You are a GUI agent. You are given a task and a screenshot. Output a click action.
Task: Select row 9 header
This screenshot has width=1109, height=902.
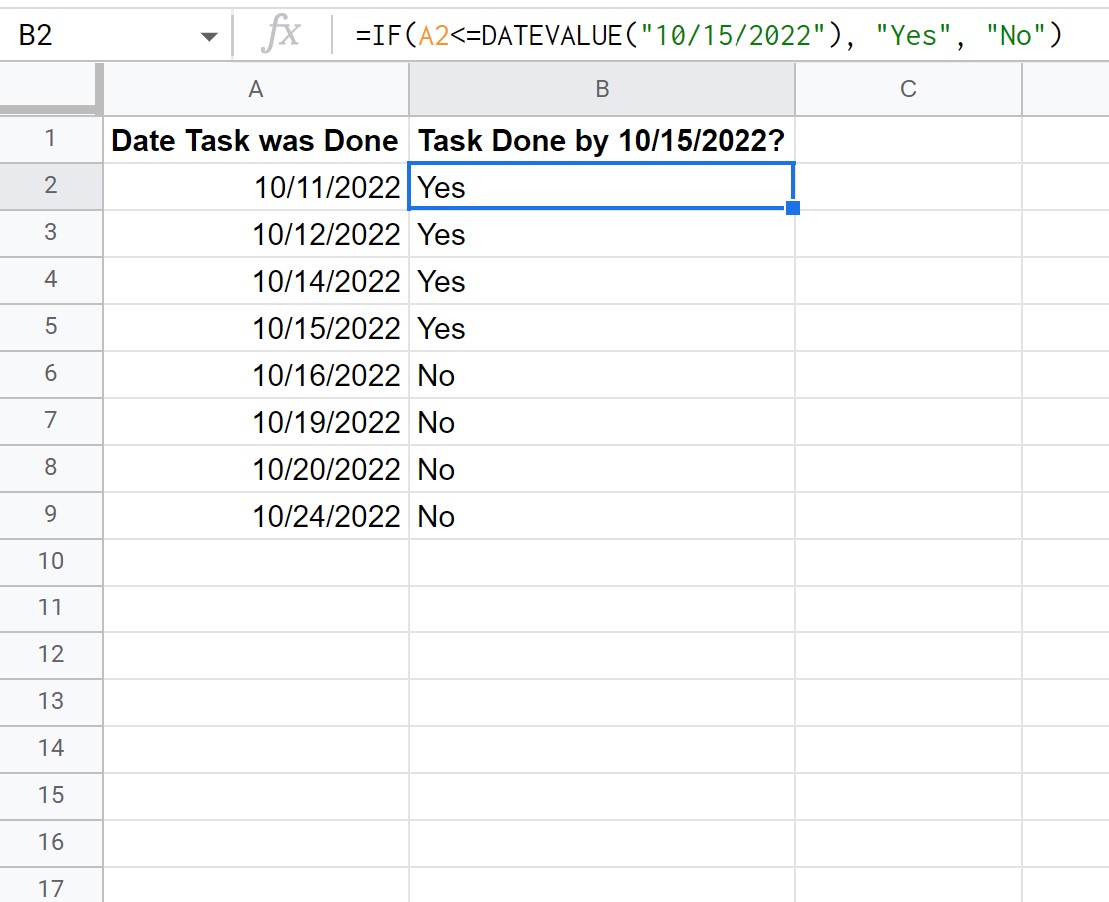point(51,514)
